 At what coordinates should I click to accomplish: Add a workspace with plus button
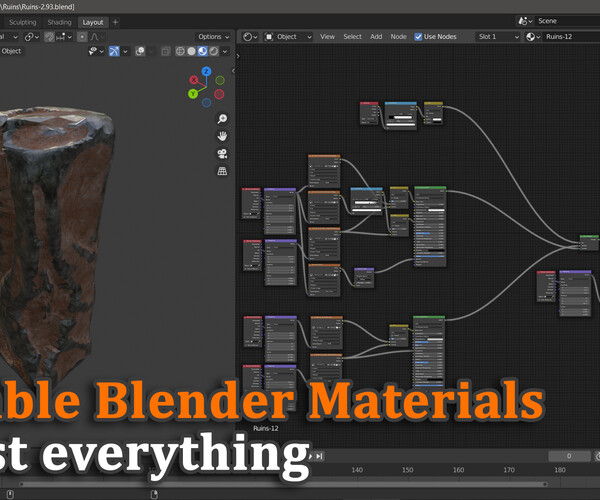[x=115, y=23]
